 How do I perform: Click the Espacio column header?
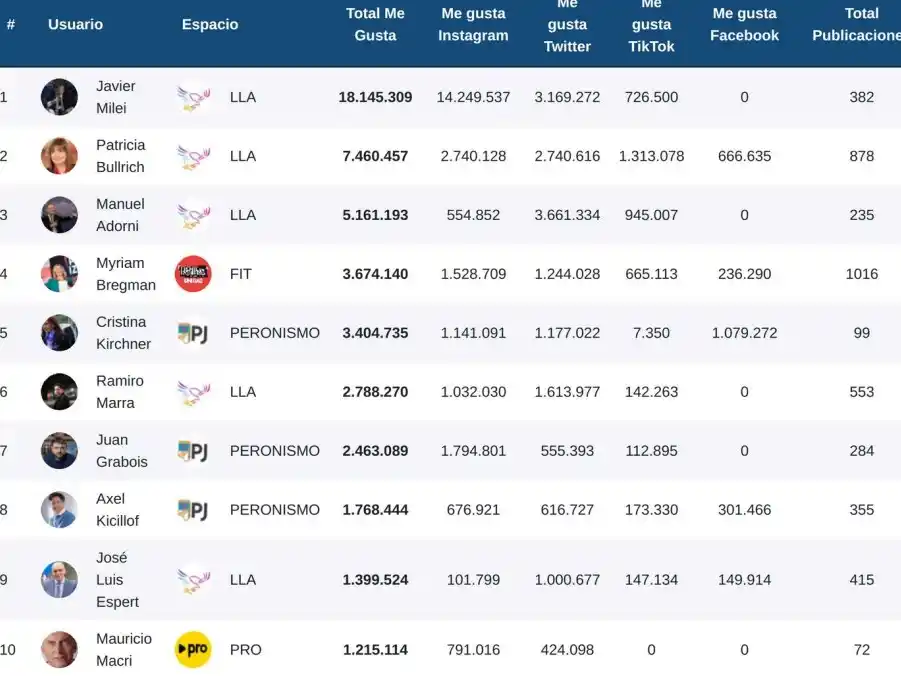(x=210, y=25)
